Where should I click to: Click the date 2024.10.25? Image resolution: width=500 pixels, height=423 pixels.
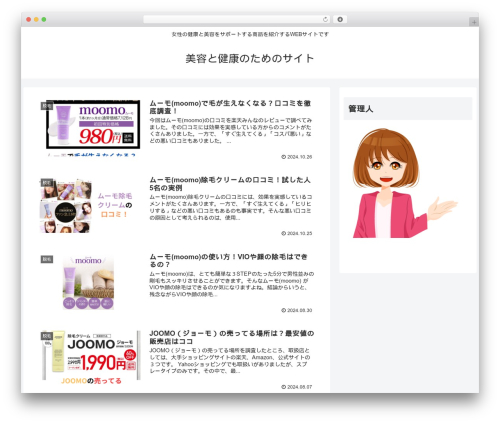click(297, 233)
